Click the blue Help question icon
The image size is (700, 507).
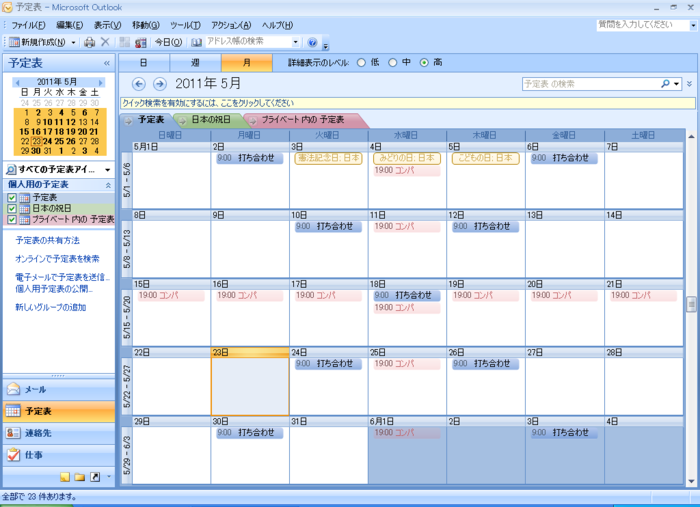point(312,42)
